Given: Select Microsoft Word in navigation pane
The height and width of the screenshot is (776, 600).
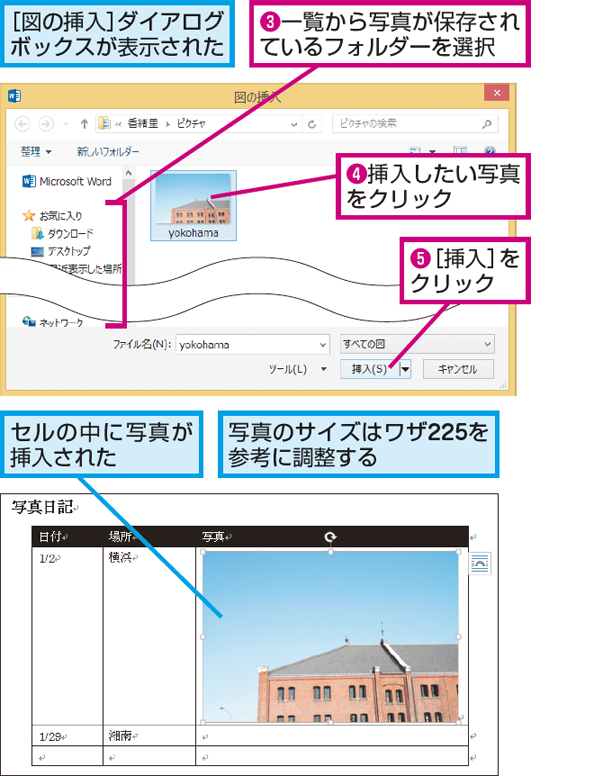Looking at the screenshot, I should (67, 182).
